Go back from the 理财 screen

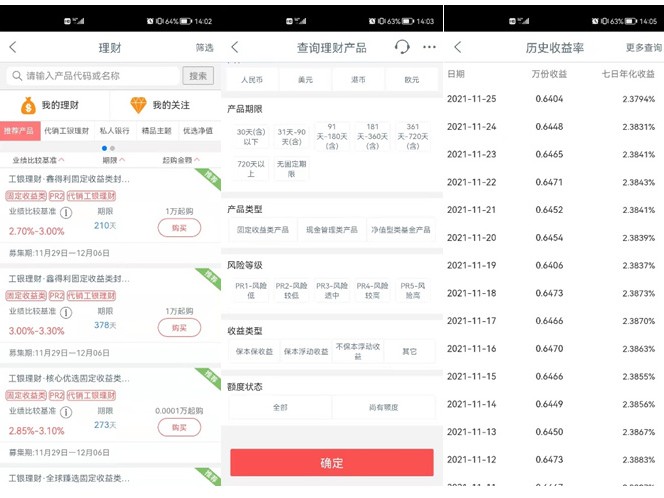click(x=13, y=47)
